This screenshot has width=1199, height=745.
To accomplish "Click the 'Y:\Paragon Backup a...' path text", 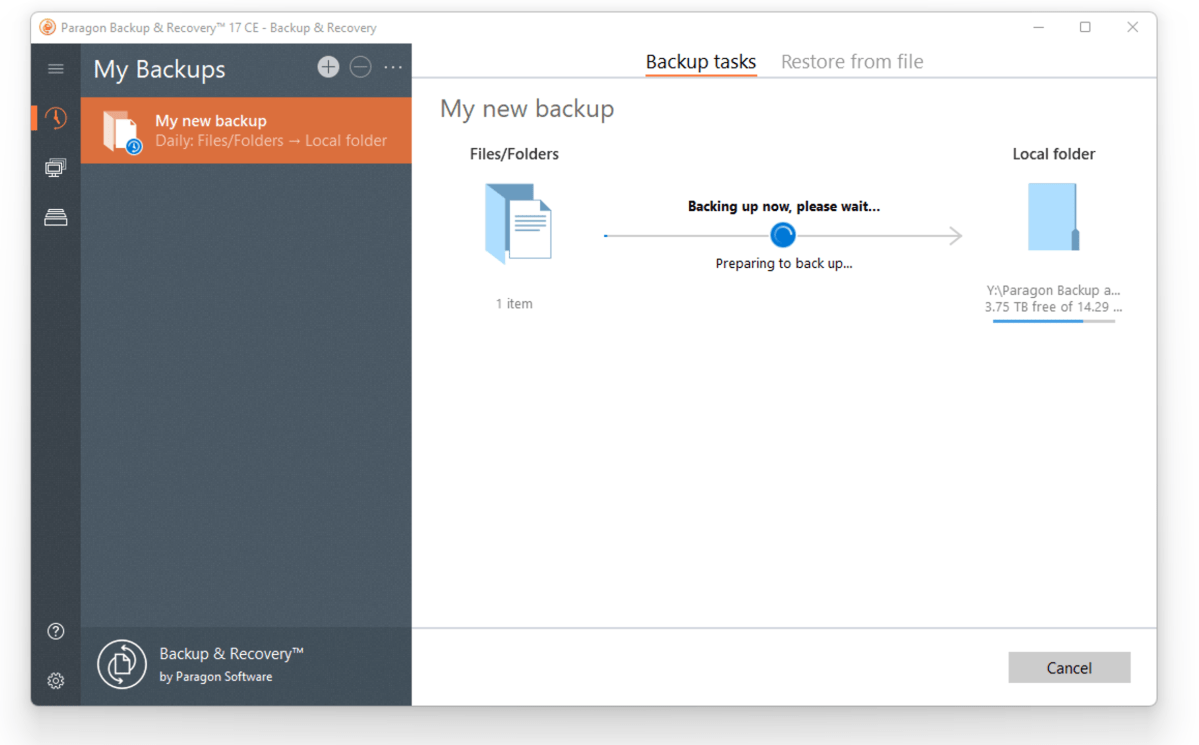I will click(x=1053, y=290).
